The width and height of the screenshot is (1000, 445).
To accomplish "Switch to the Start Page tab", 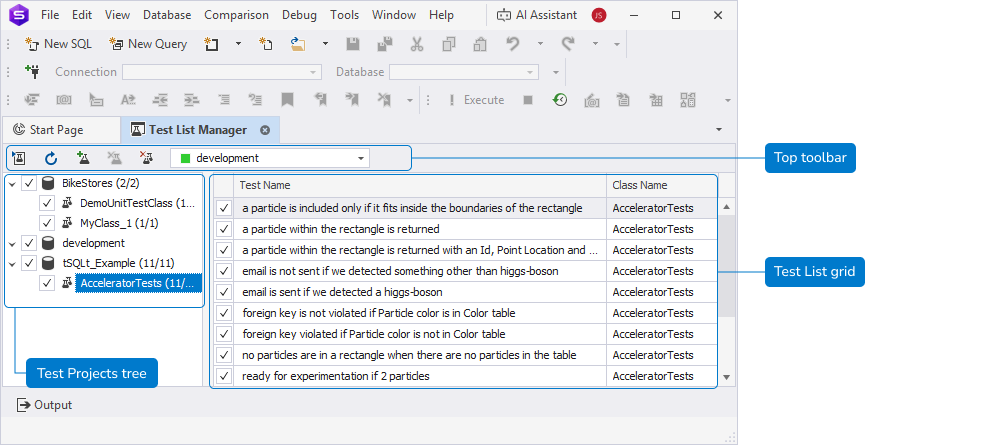I will (x=48, y=130).
